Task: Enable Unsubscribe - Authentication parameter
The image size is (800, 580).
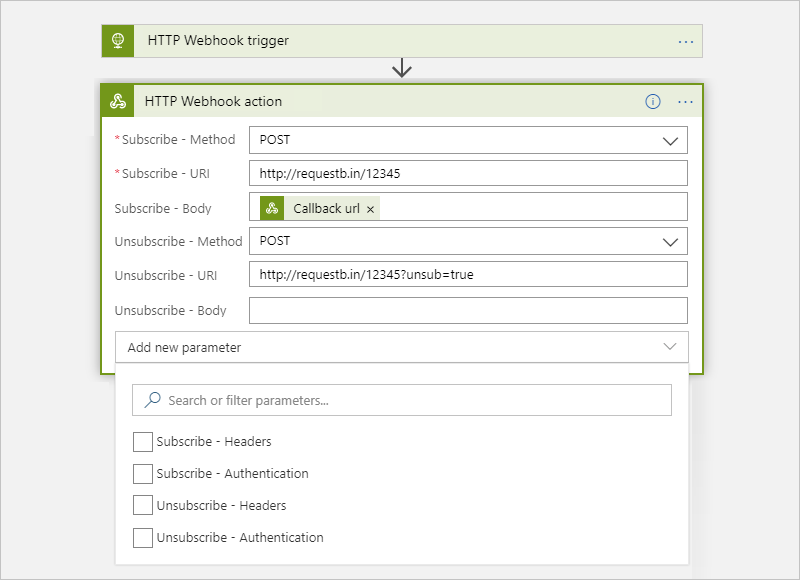Action: coord(143,537)
